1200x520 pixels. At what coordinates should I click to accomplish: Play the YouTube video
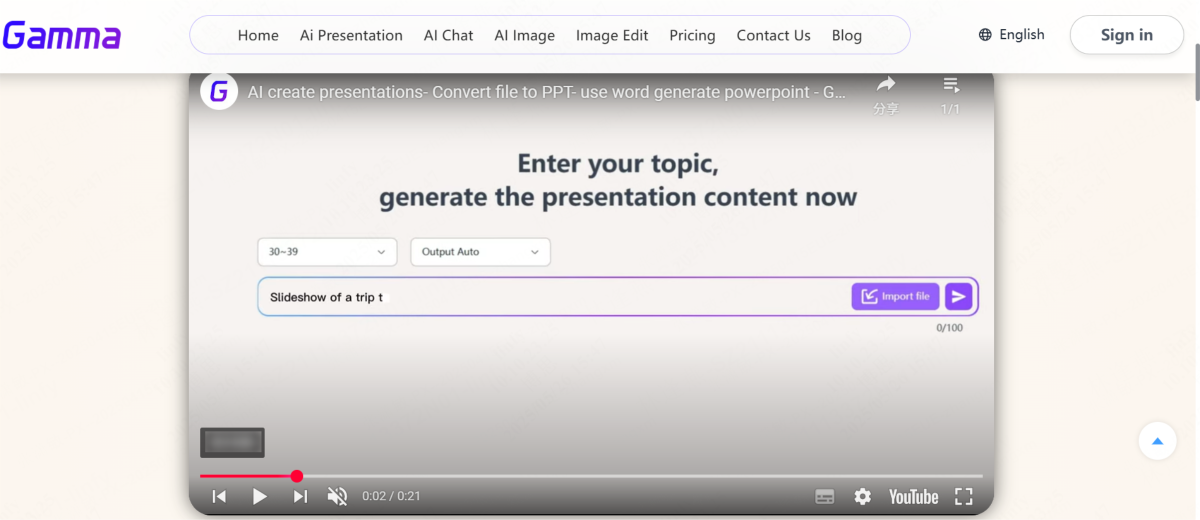pos(259,496)
